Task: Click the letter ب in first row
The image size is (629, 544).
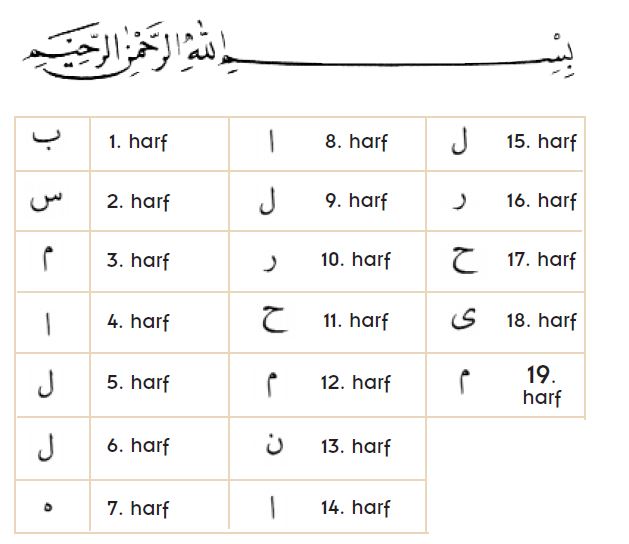Action: pos(47,139)
